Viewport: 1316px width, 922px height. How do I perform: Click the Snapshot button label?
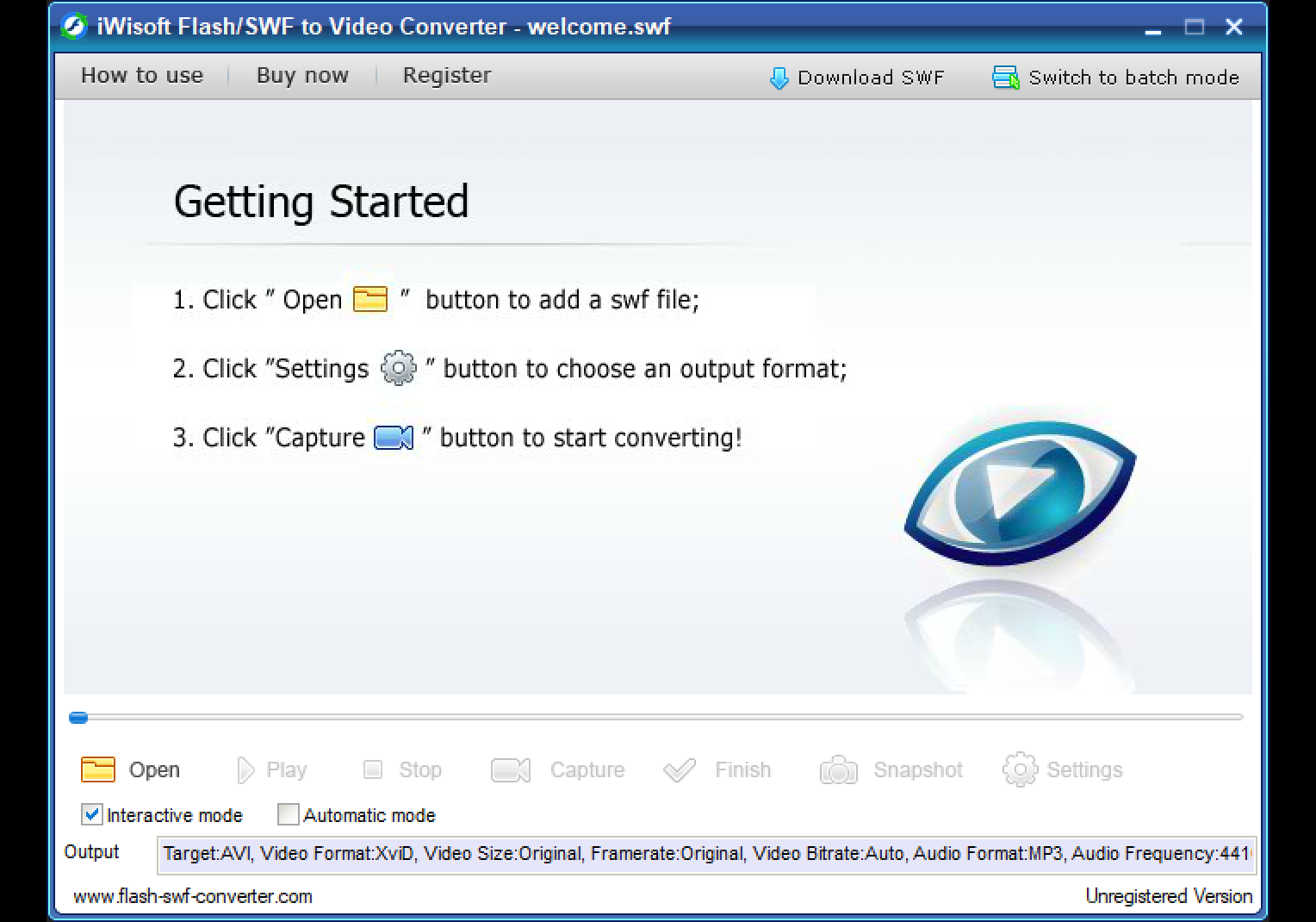click(918, 769)
